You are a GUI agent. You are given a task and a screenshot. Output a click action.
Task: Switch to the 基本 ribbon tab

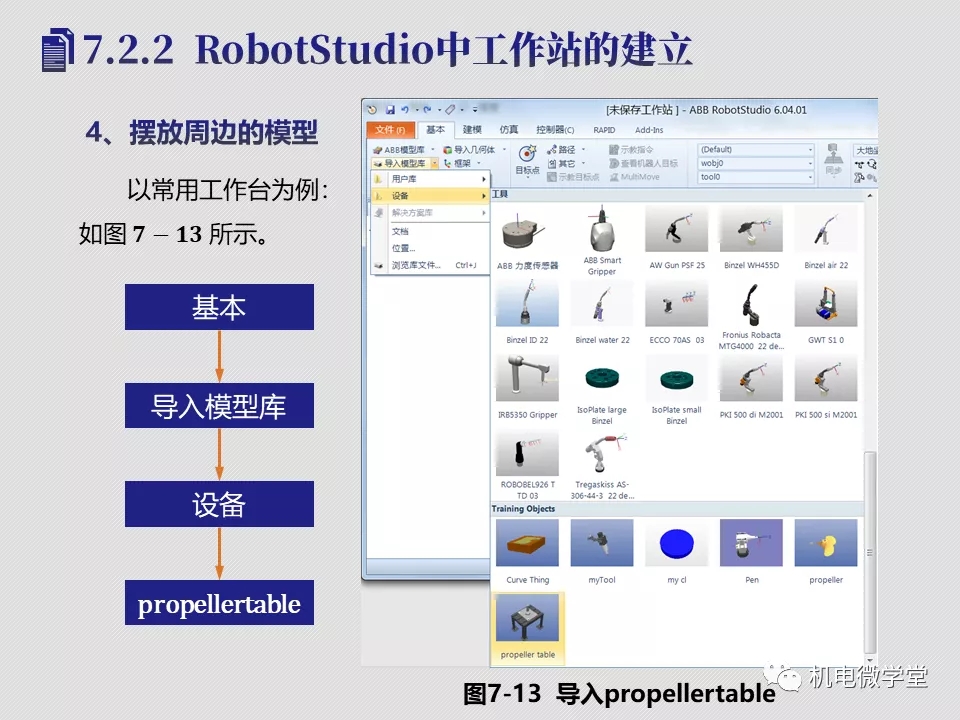[435, 130]
